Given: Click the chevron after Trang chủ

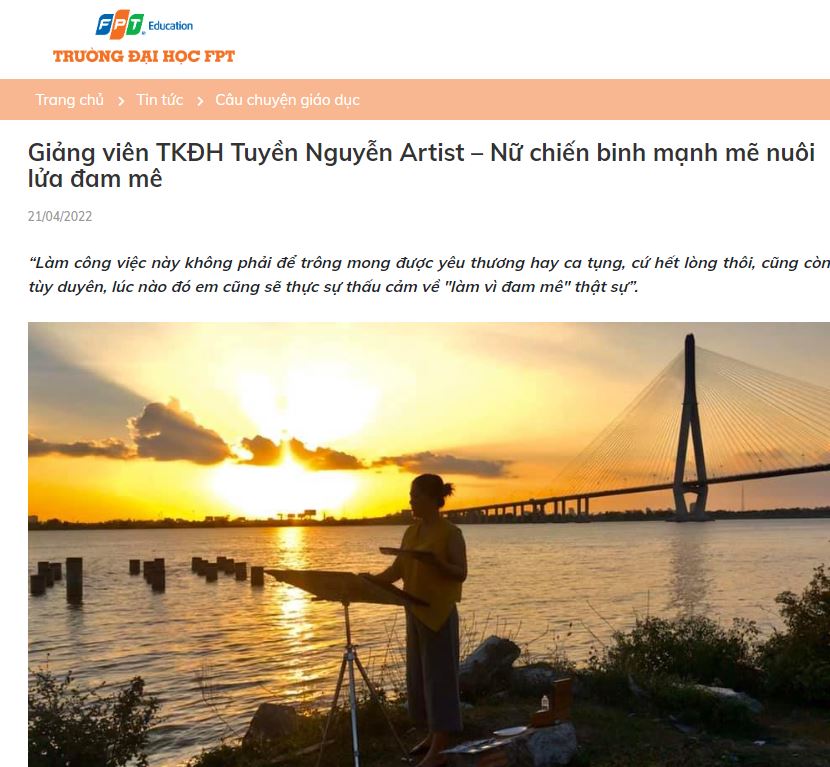Looking at the screenshot, I should click(121, 101).
